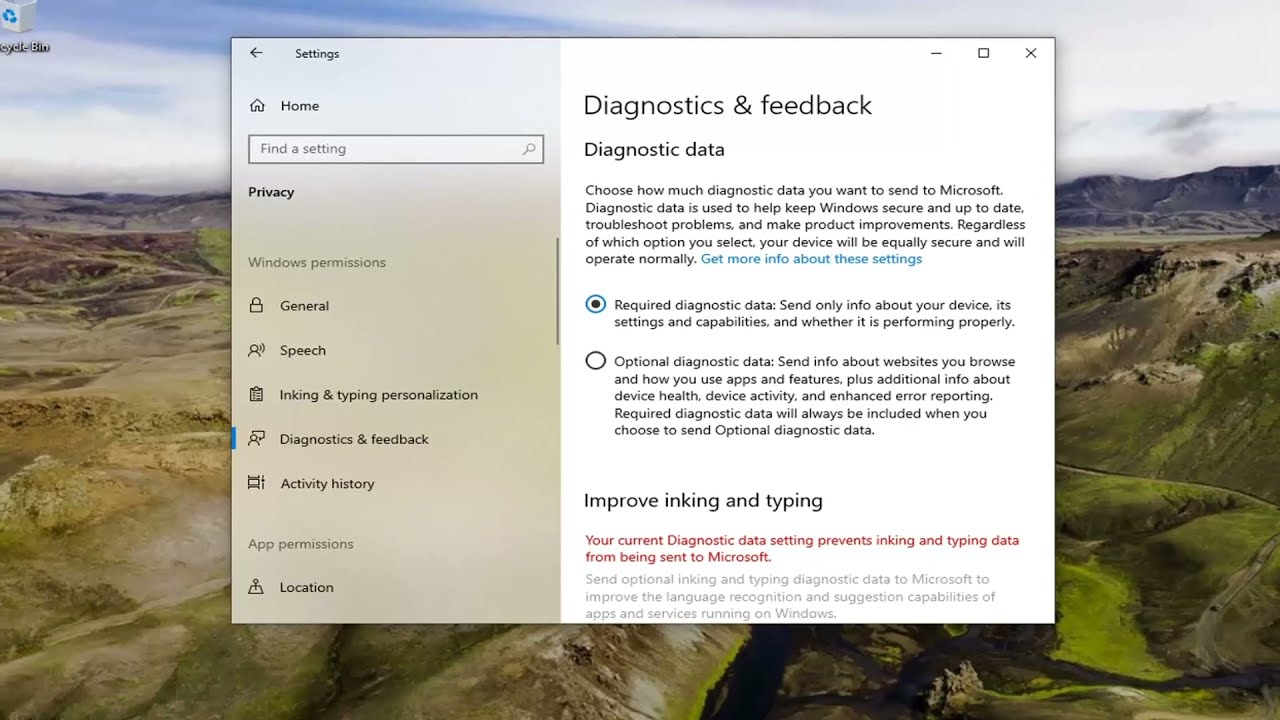This screenshot has width=1280, height=720.
Task: Open the Recycle Bin on the desktop
Action: tap(20, 28)
